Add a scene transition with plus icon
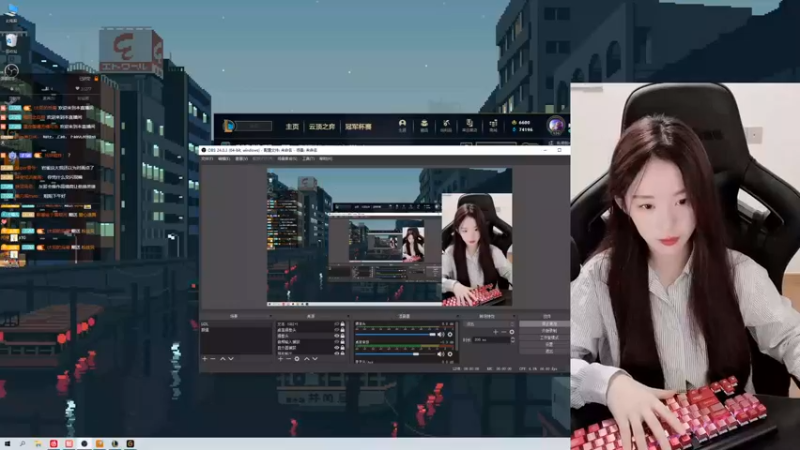The height and width of the screenshot is (450, 800). tap(495, 332)
